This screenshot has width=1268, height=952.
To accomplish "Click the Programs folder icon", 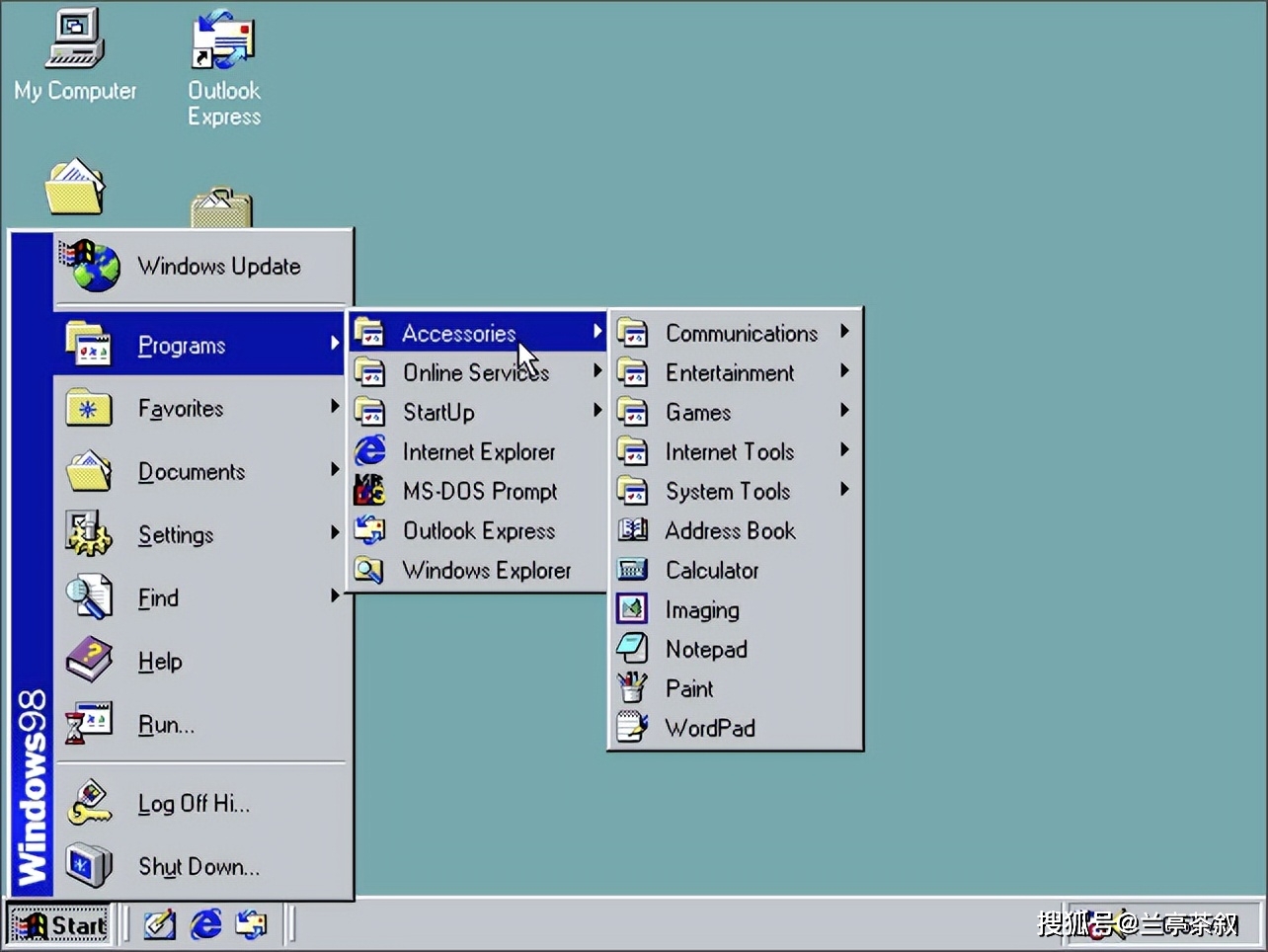I will 88,345.
